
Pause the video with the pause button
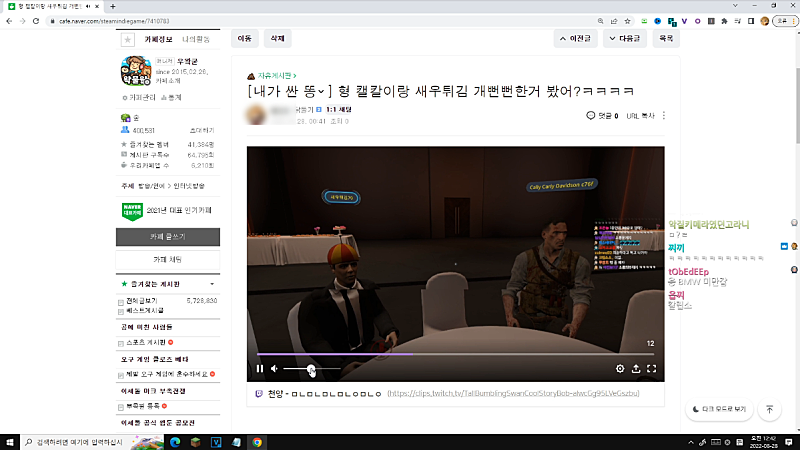pos(260,368)
